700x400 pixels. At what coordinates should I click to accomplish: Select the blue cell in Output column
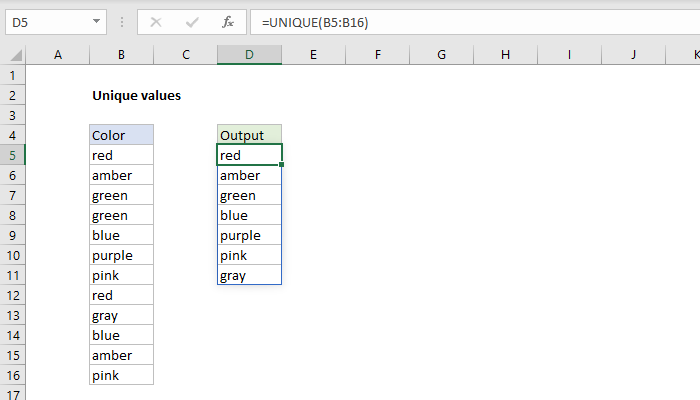[249, 215]
